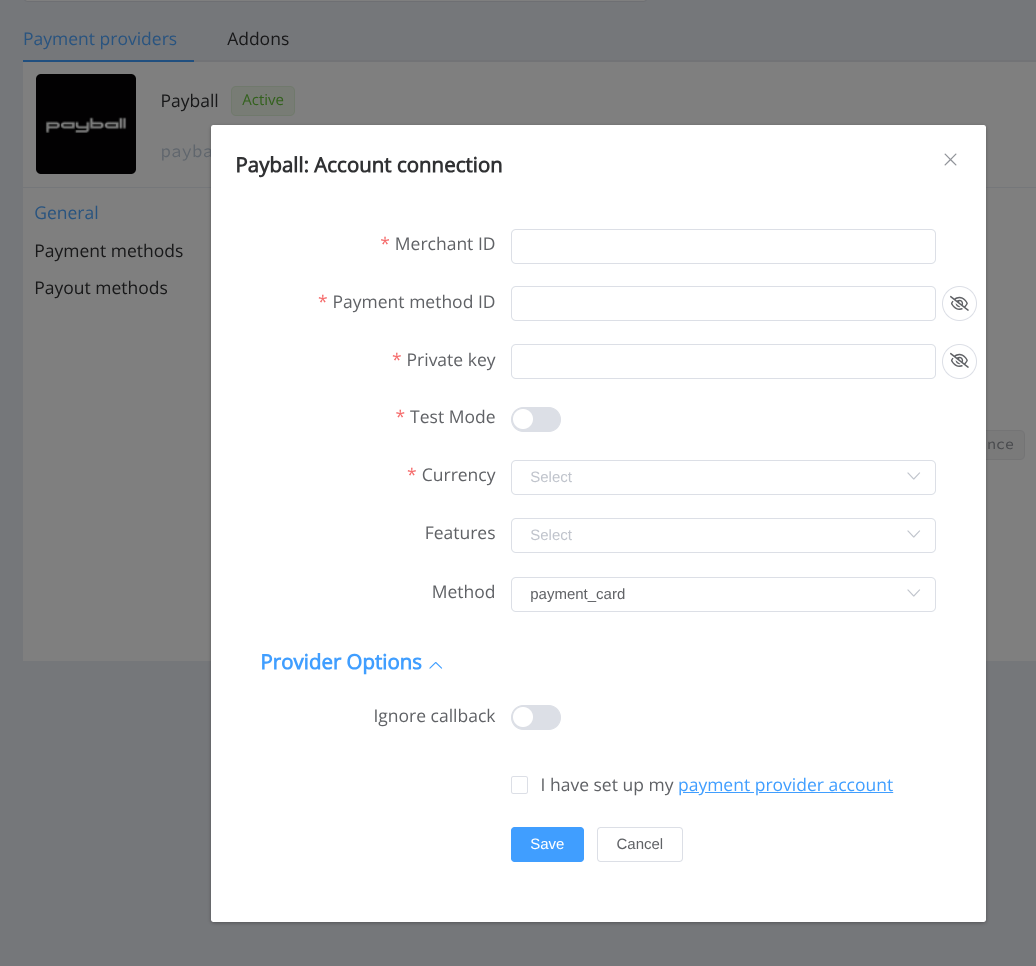Click the Currency label
This screenshot has width=1036, height=966.
(x=458, y=475)
